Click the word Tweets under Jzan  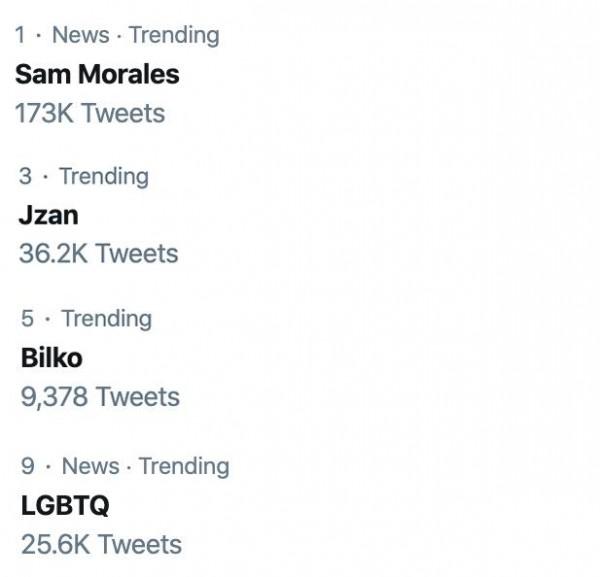tap(136, 254)
